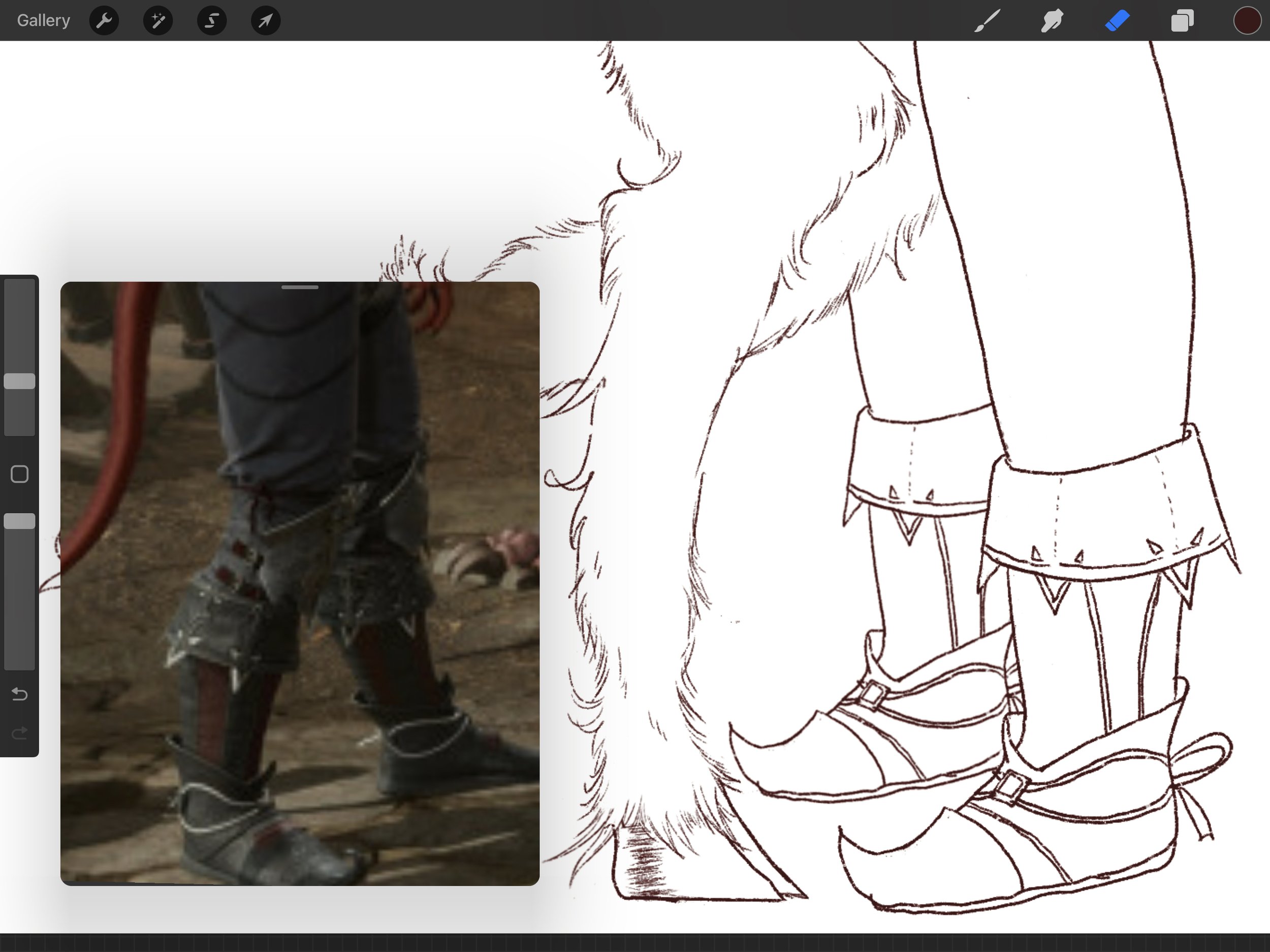Activate the Selection tool
Screen dimensions: 1270x952
[212, 21]
